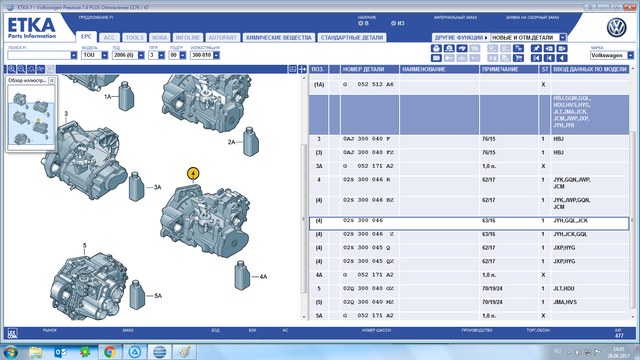Open Outlook from the taskbar

[60, 352]
